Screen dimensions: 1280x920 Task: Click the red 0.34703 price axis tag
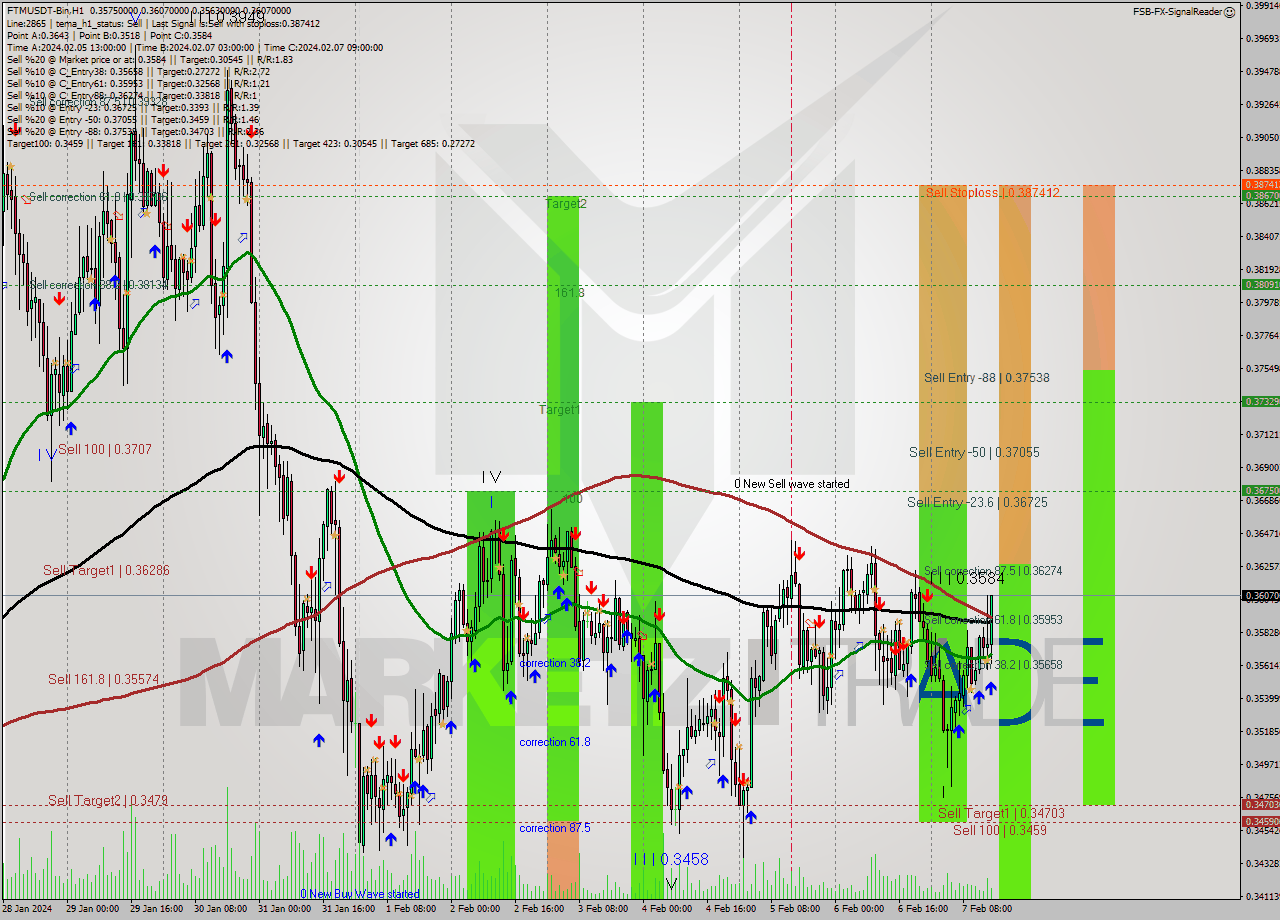pyautogui.click(x=1260, y=804)
